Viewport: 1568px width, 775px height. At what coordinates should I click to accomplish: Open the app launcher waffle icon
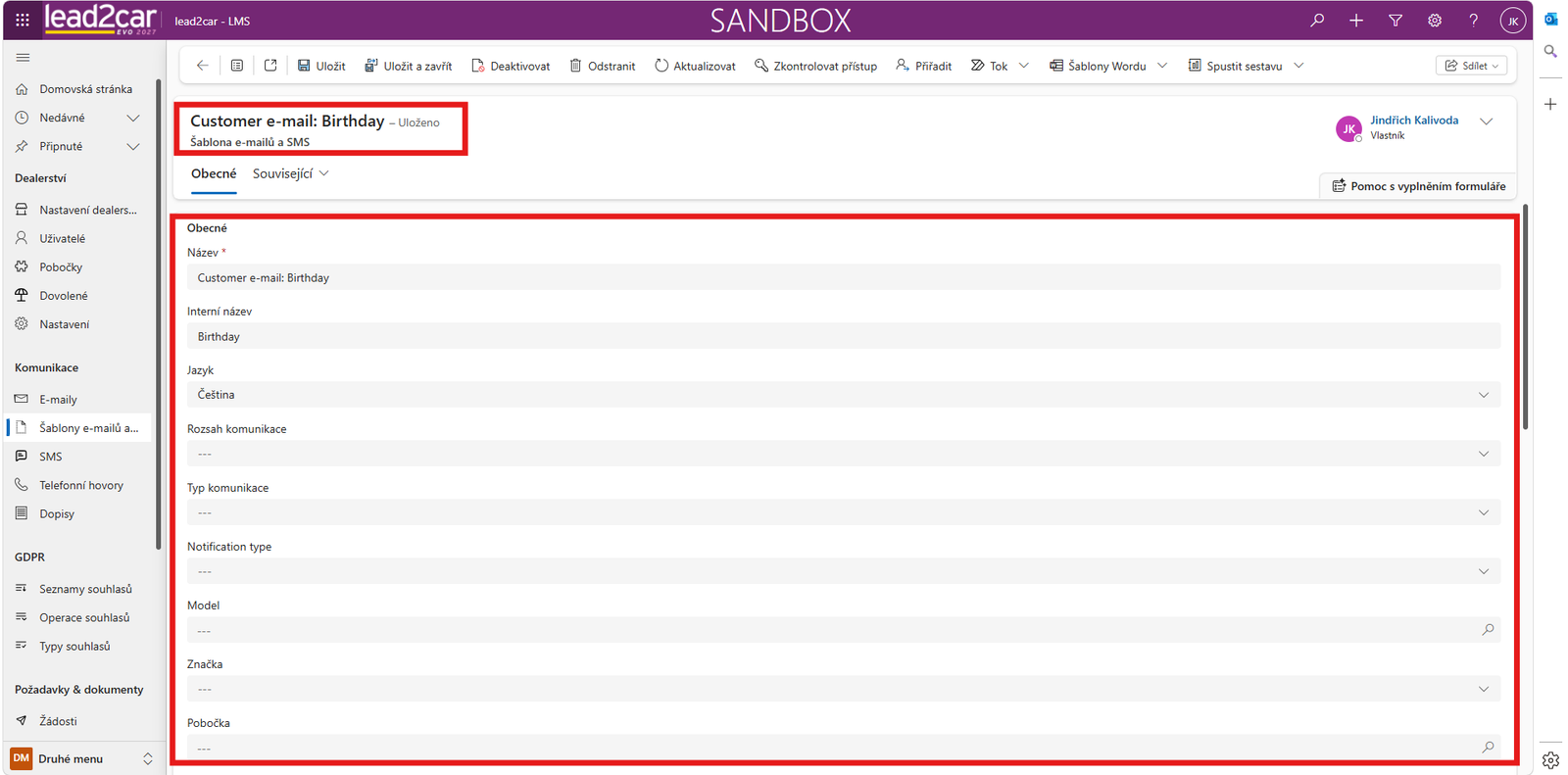(23, 20)
